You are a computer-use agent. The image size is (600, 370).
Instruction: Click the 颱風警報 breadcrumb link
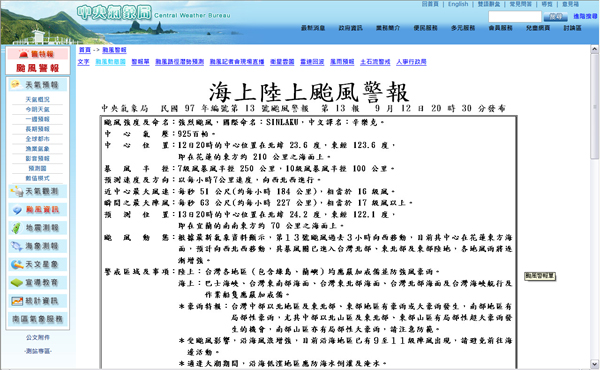114,50
